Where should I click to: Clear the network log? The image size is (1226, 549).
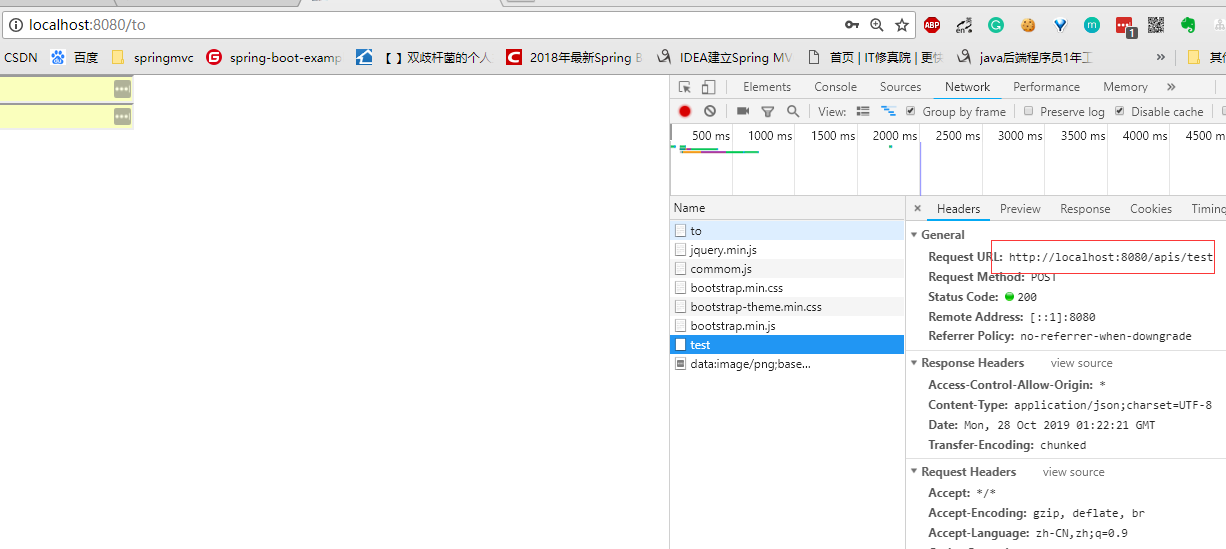pyautogui.click(x=710, y=112)
